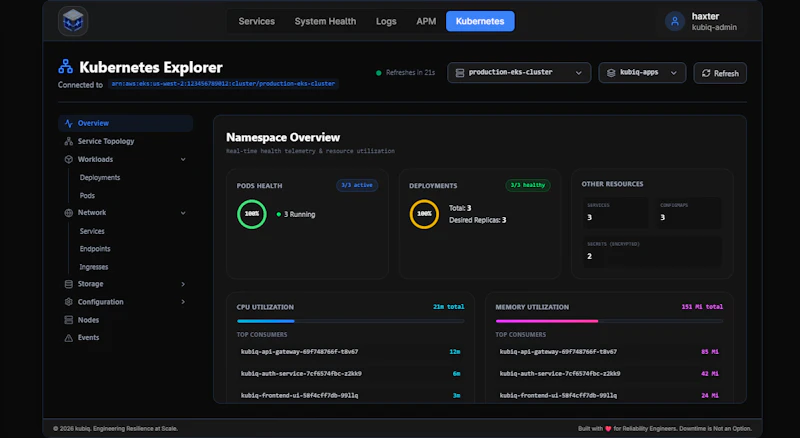Click the kubiq cube logo icon
This screenshot has width=800, height=438.
click(73, 21)
